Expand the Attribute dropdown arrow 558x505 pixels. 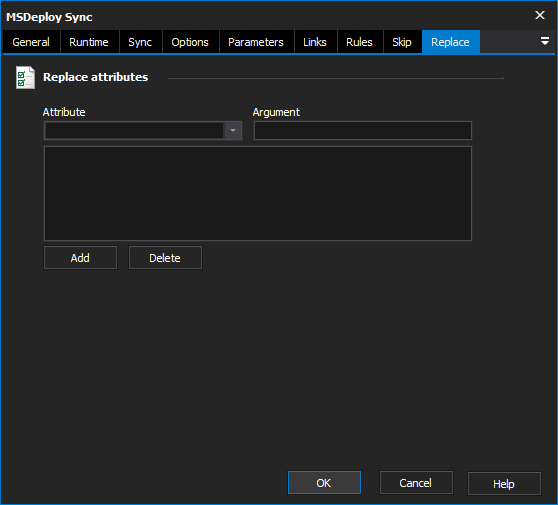click(233, 131)
